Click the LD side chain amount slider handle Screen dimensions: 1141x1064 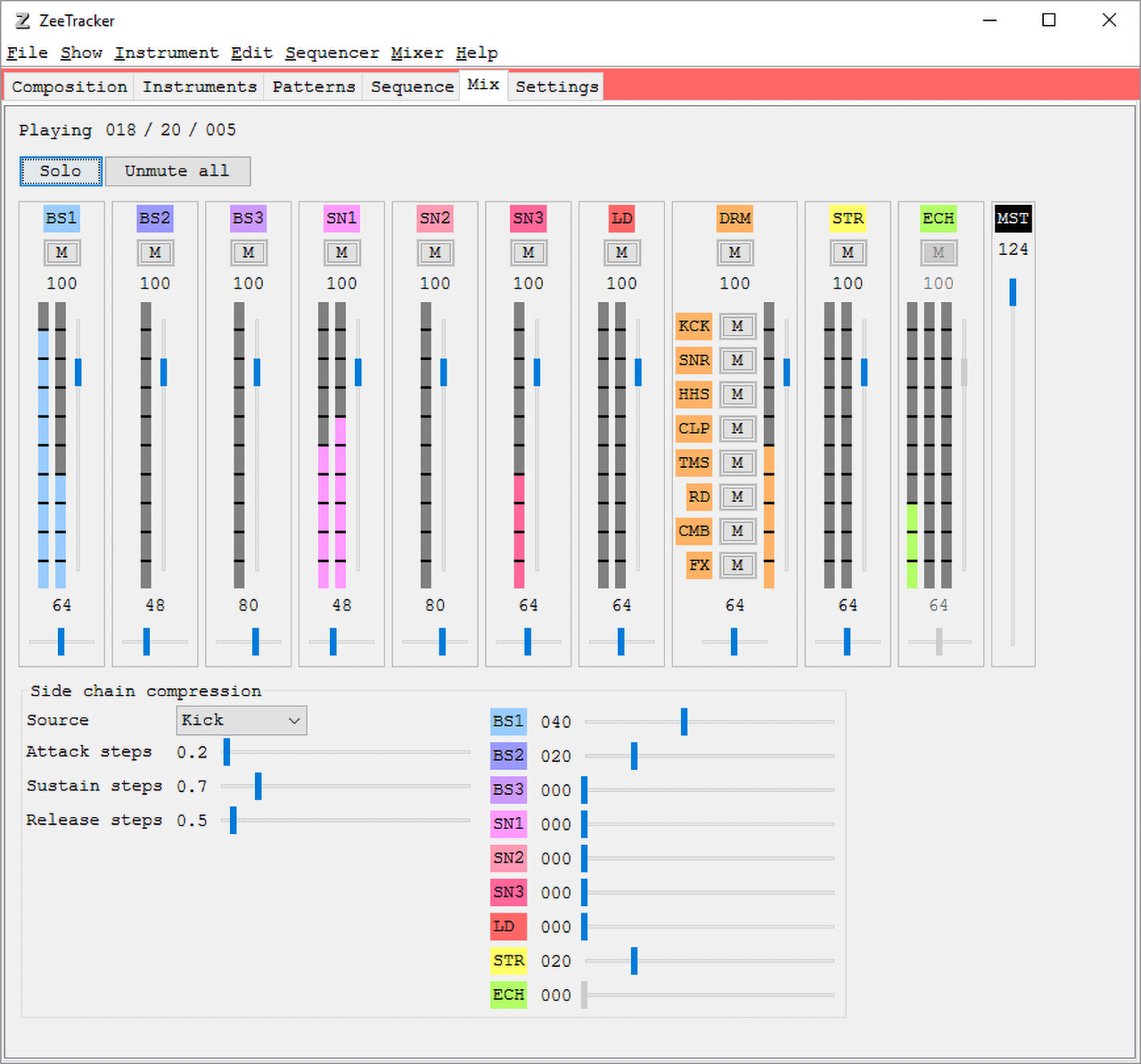(x=584, y=927)
